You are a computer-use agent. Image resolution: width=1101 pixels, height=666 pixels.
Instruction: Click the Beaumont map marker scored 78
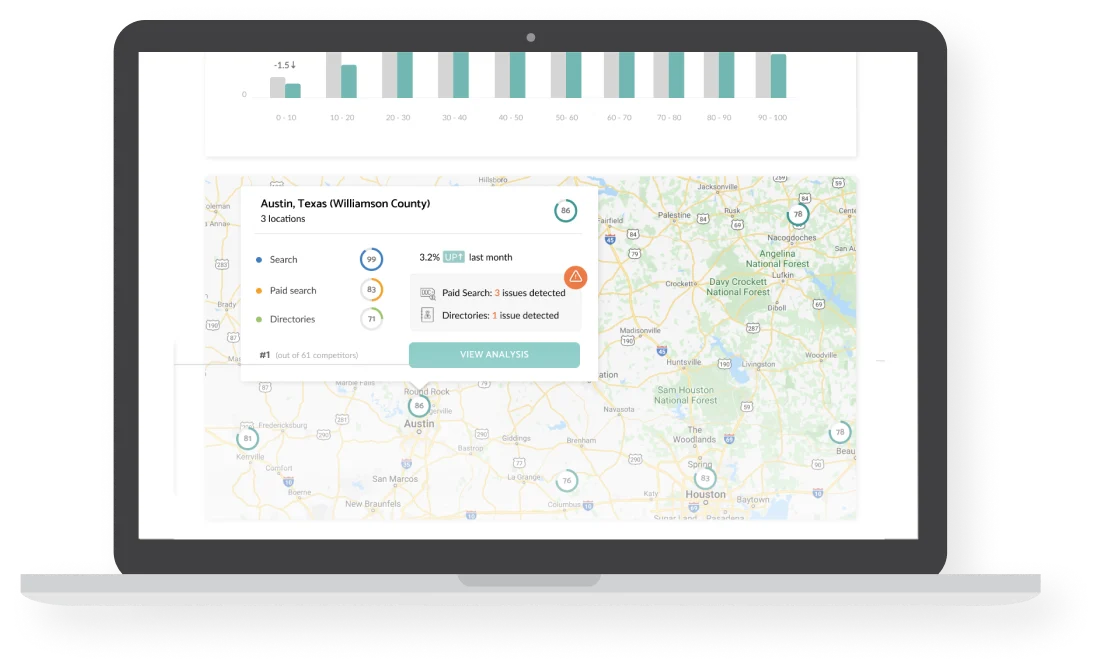[840, 433]
